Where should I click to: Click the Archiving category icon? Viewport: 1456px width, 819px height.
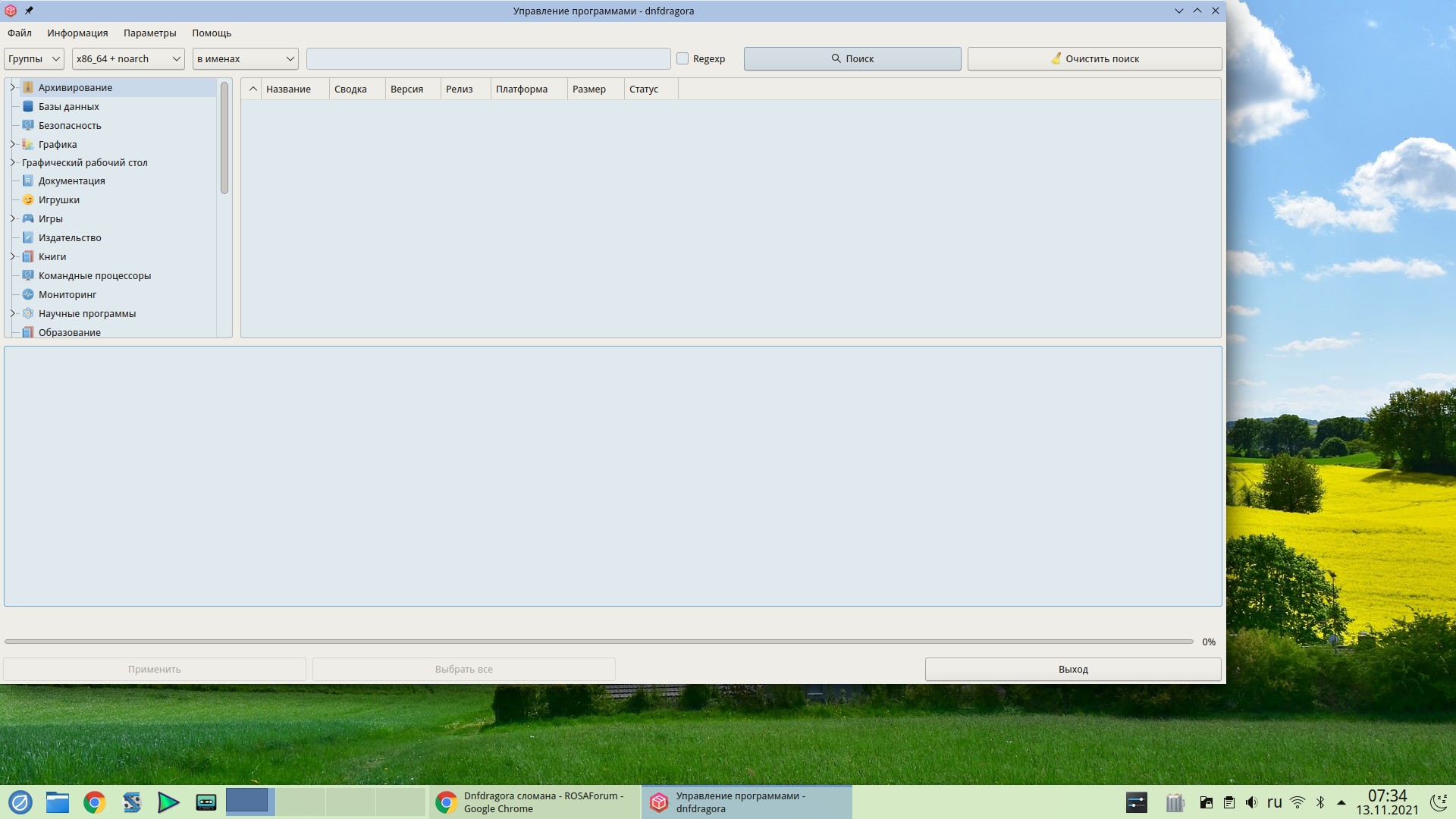(x=28, y=87)
